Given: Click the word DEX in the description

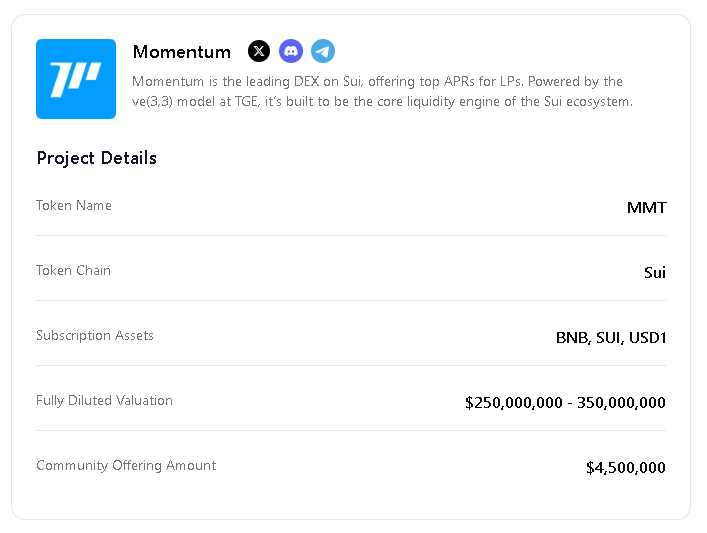Looking at the screenshot, I should 307,82.
